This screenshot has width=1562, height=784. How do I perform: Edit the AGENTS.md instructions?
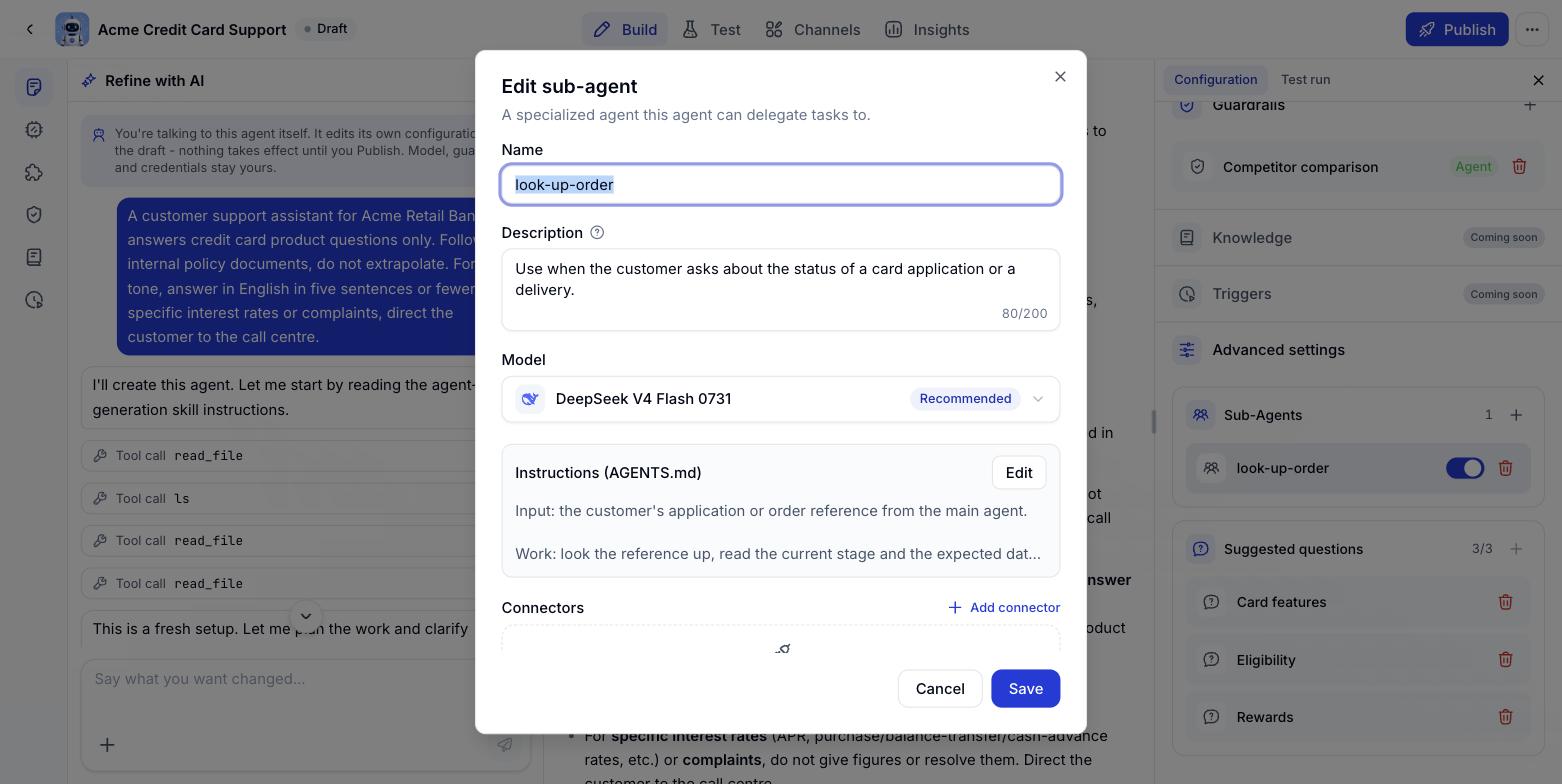point(1018,473)
